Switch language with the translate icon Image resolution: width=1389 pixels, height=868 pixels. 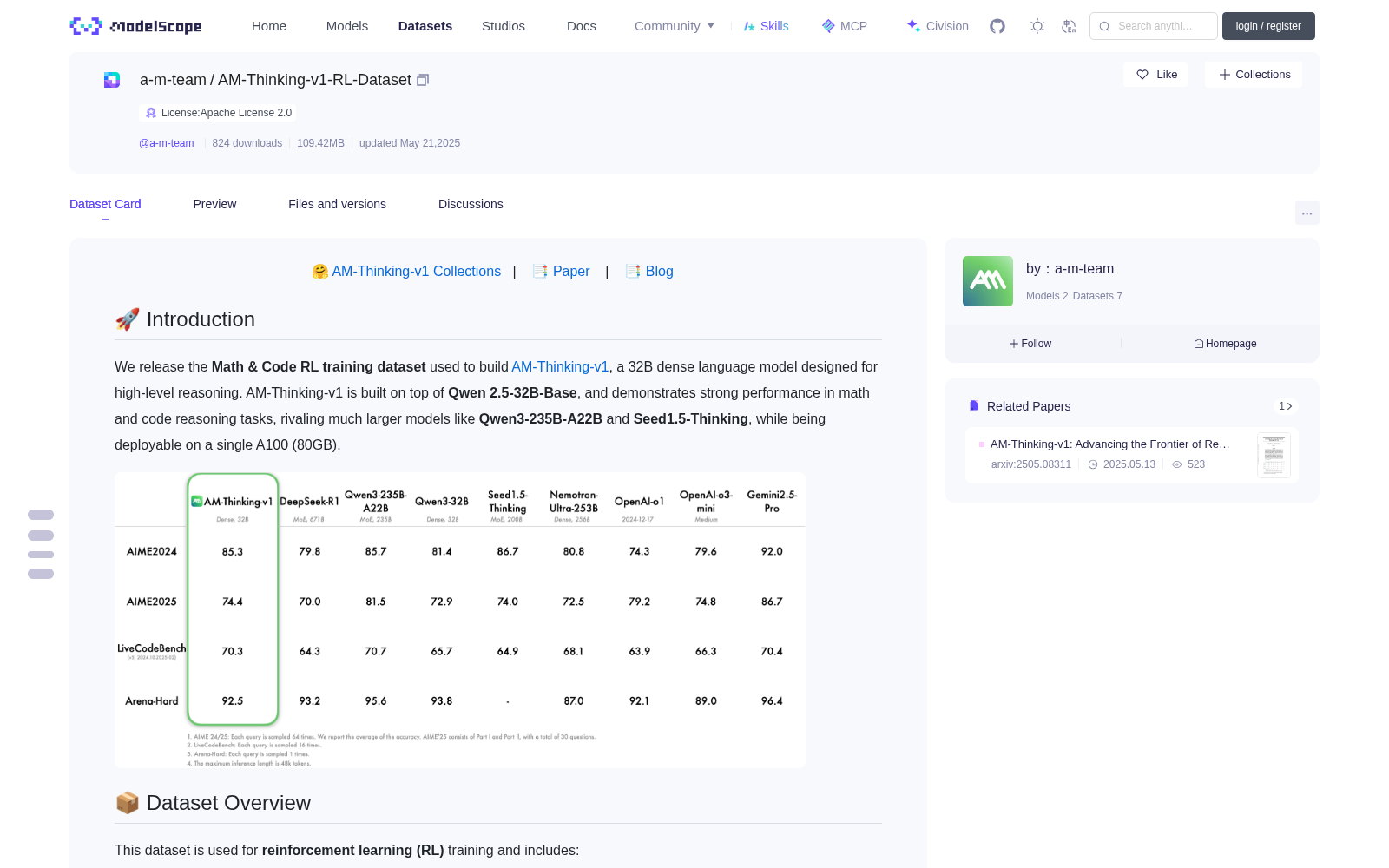[x=1070, y=26]
